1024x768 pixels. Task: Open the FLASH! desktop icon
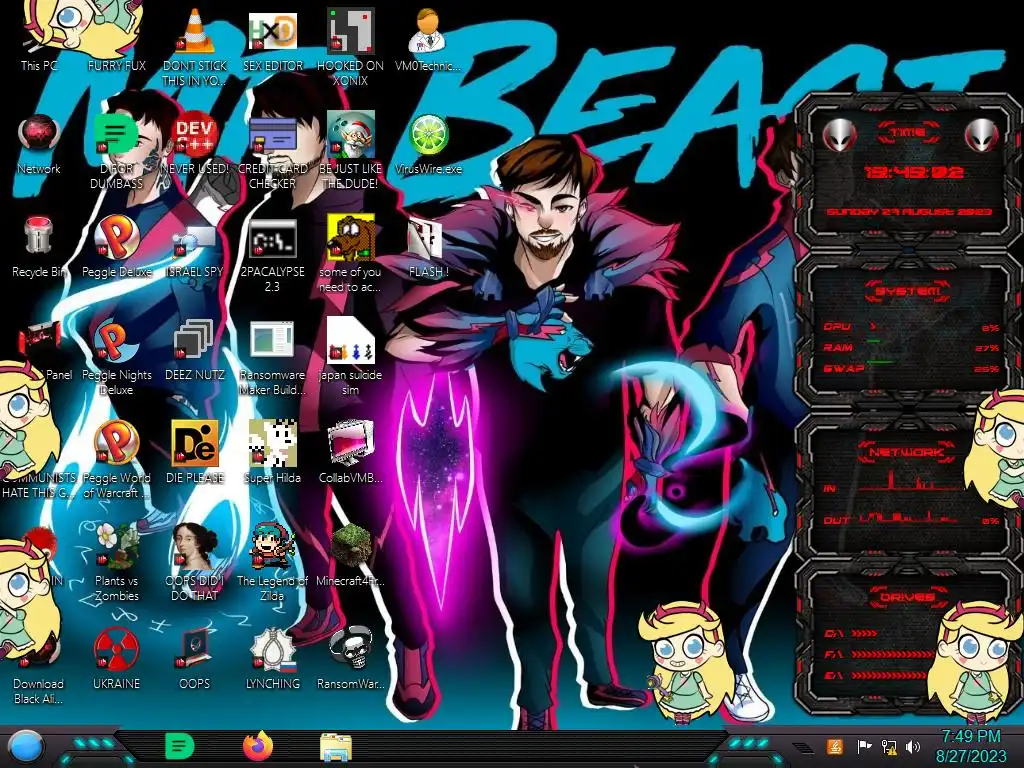(428, 247)
